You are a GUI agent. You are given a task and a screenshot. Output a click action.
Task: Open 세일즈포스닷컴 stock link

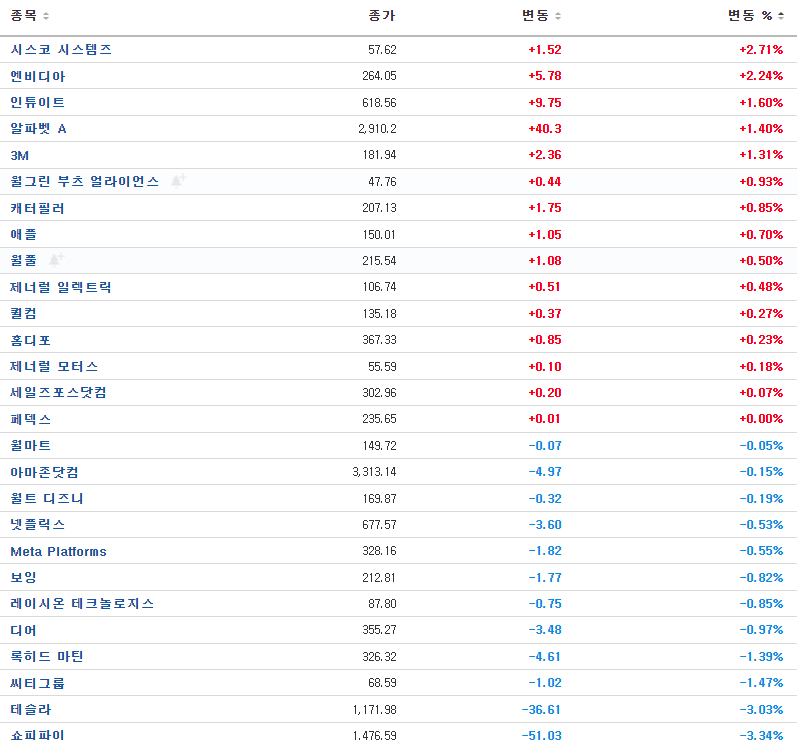[x=58, y=392]
